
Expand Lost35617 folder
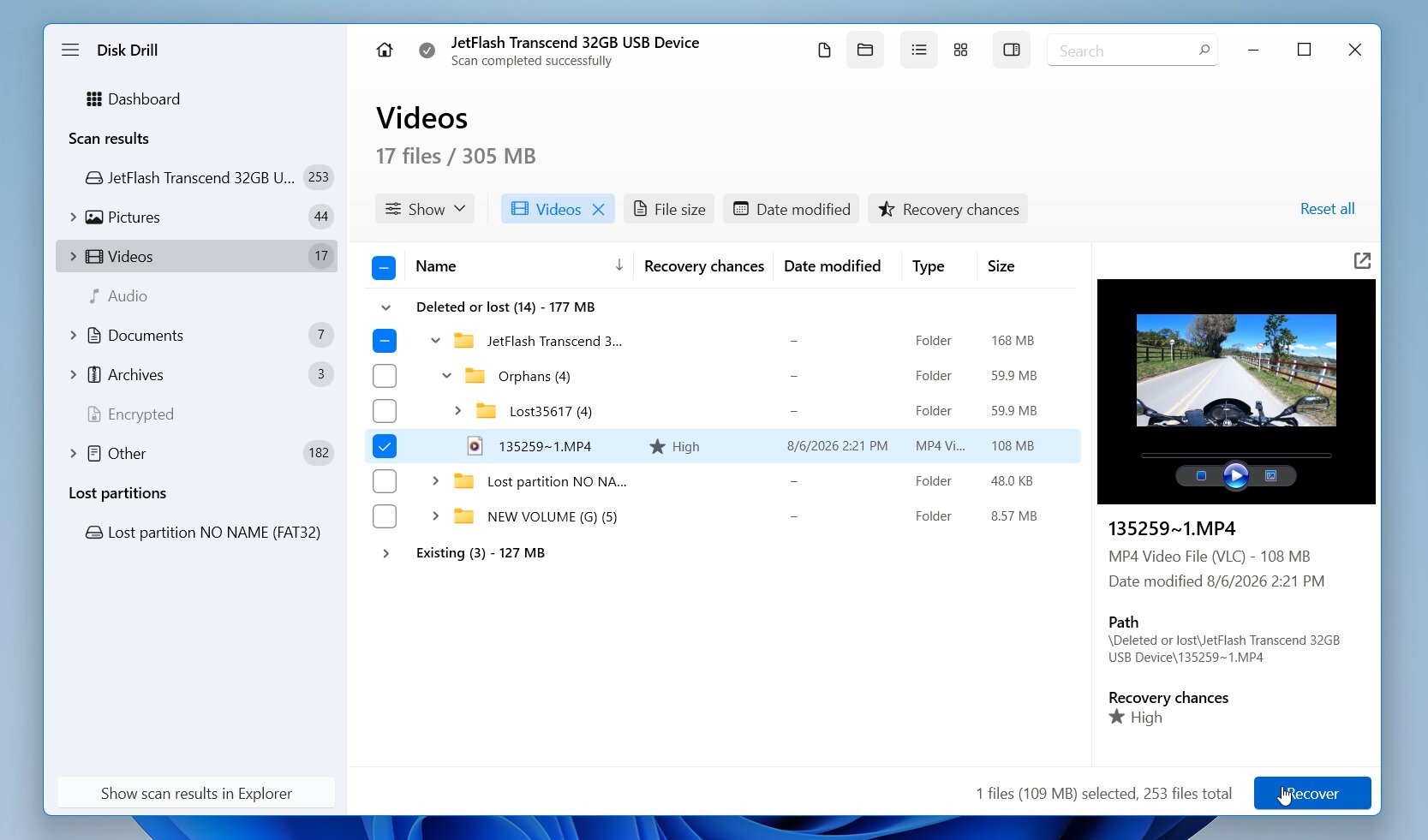[x=457, y=411]
